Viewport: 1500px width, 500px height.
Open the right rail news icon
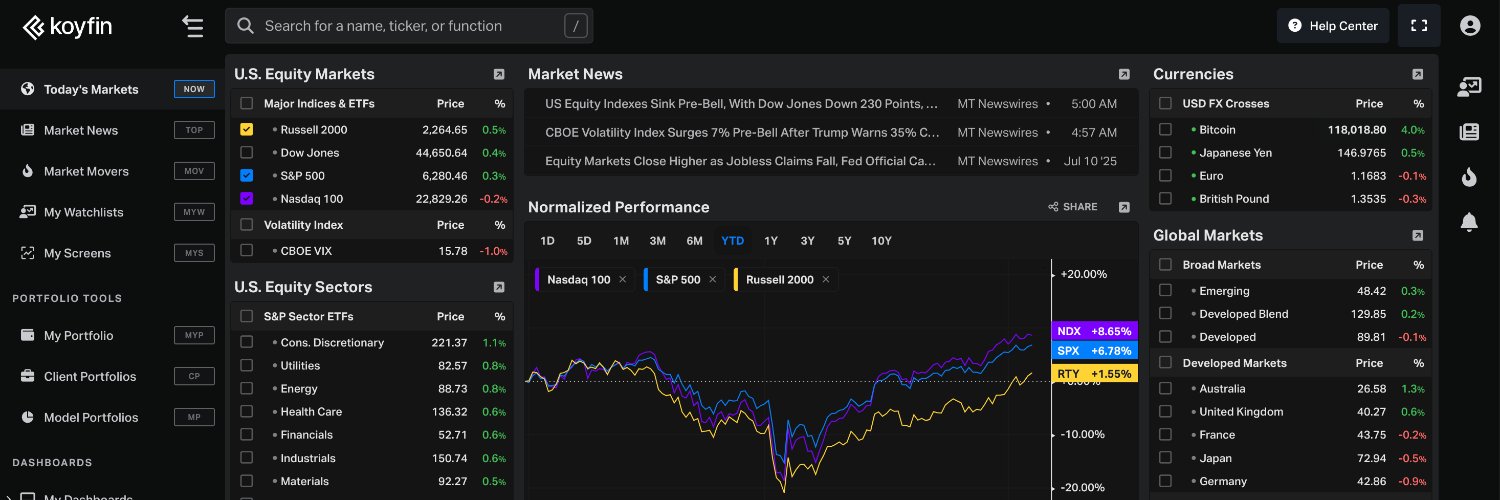[x=1469, y=131]
